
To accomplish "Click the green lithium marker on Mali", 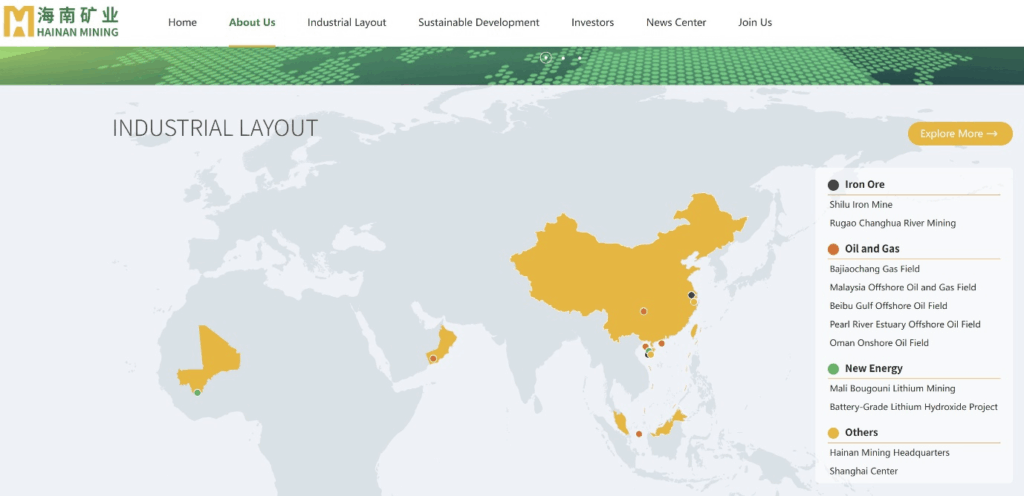I will [x=197, y=392].
